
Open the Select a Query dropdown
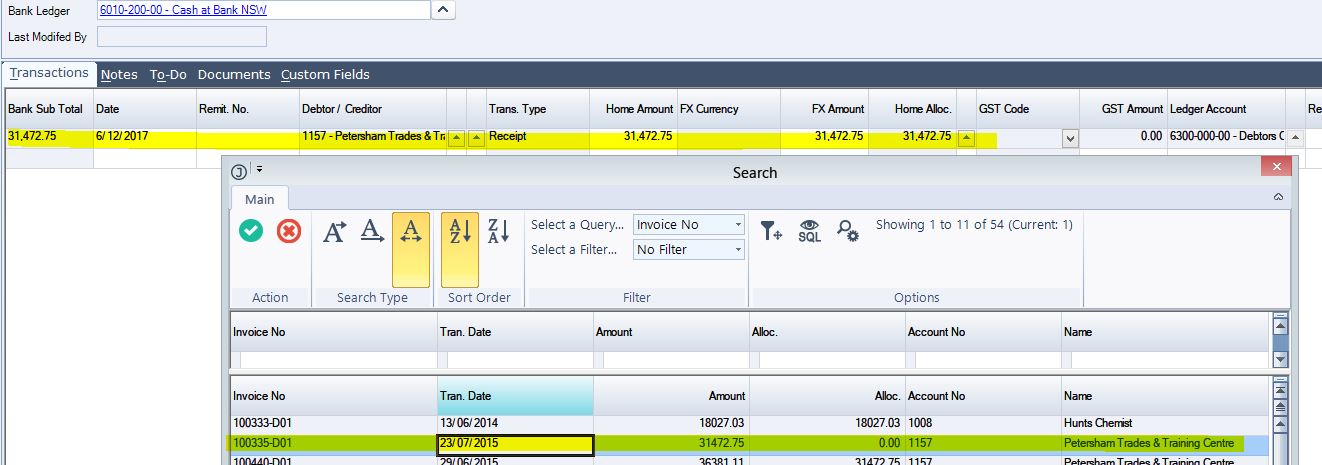click(689, 225)
